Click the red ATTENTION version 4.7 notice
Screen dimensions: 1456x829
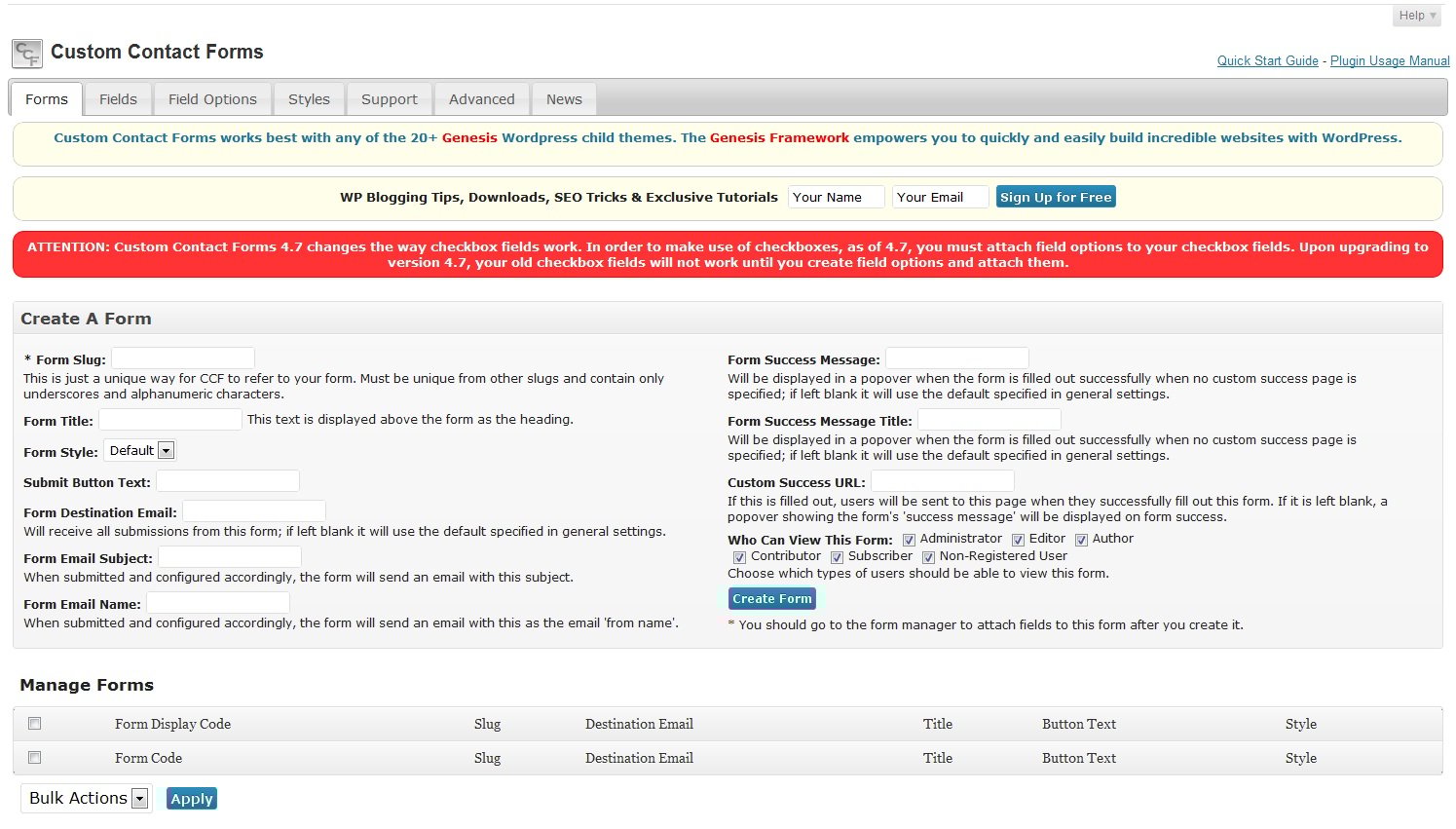728,254
